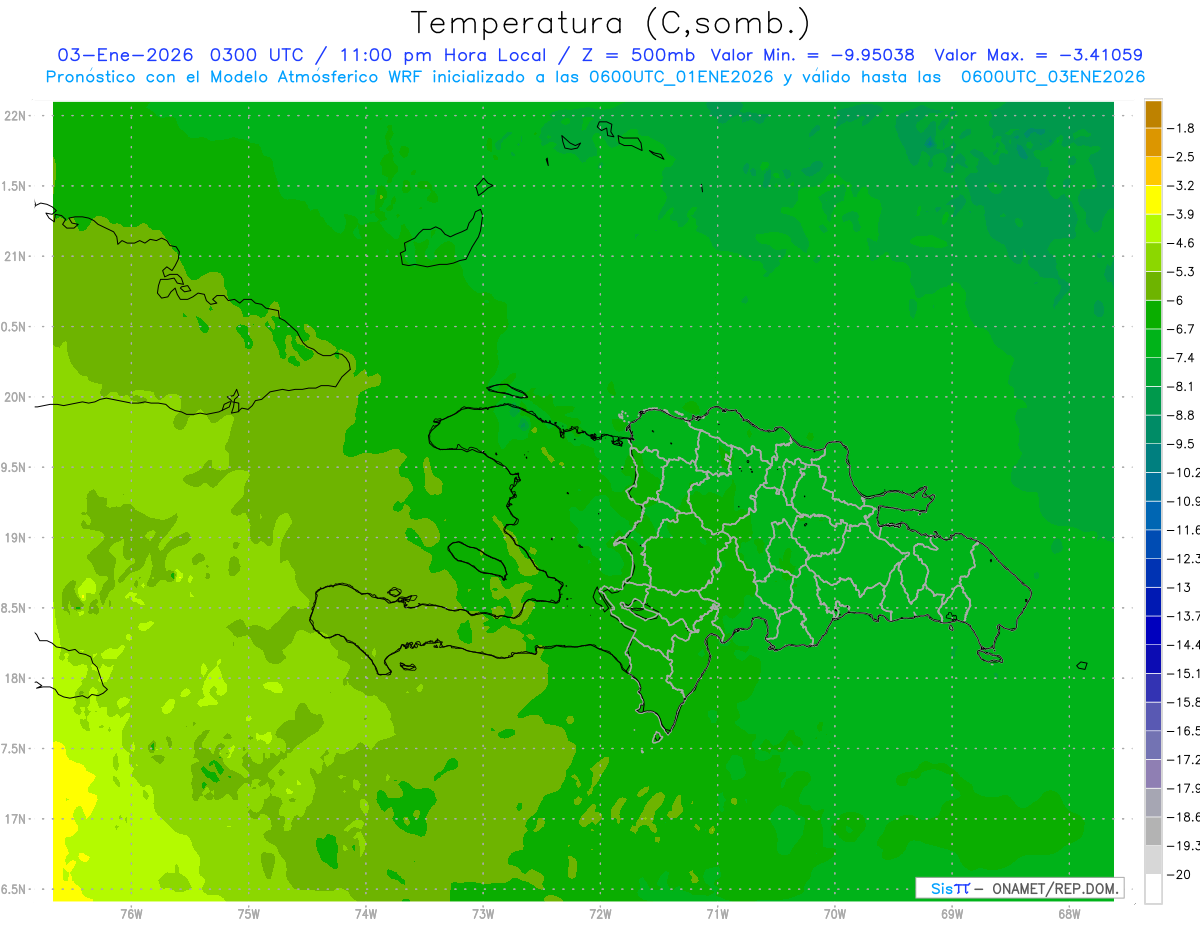Click 'Valor Min. = -9.95038' readout
1200x927 pixels.
[x=812, y=55]
